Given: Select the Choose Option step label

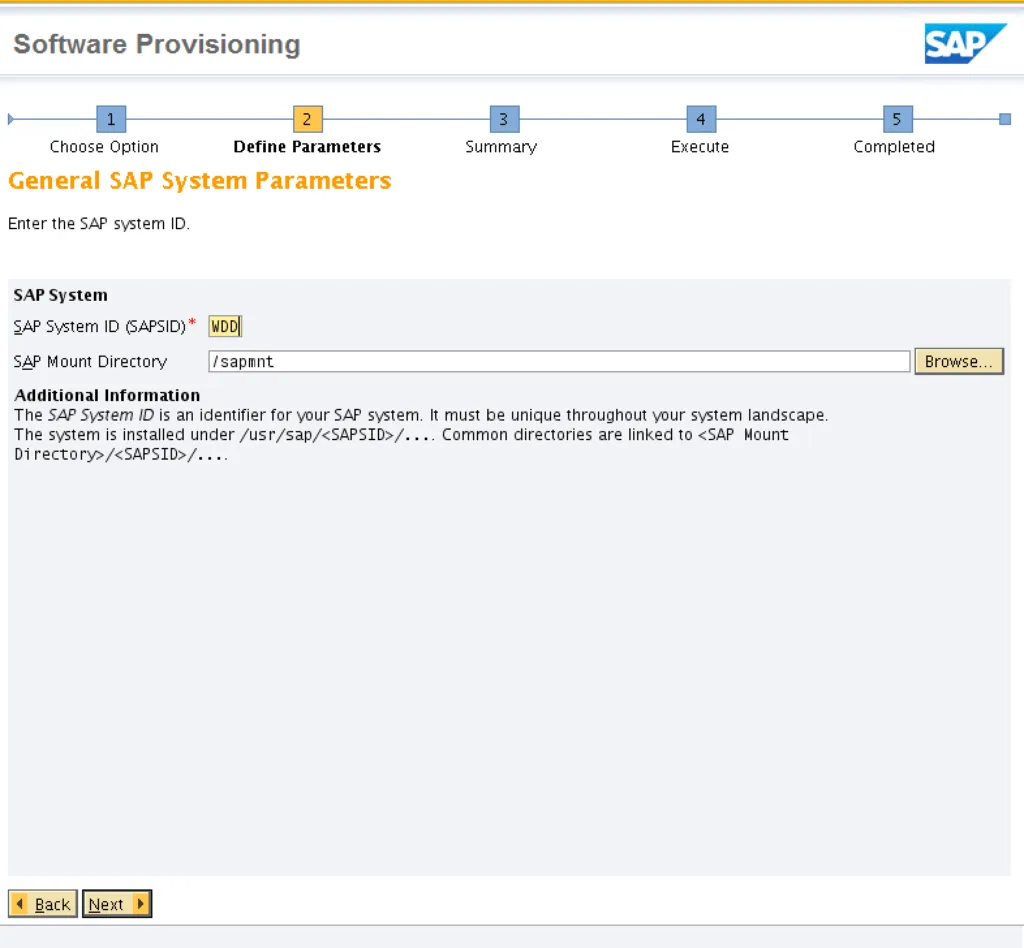Looking at the screenshot, I should pos(104,147).
